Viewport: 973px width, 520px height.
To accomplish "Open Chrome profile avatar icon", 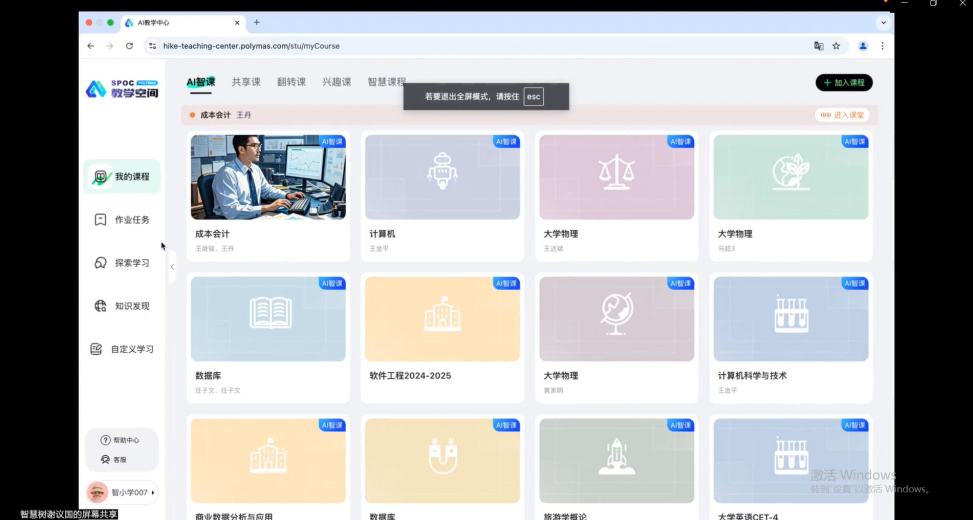I will point(862,46).
